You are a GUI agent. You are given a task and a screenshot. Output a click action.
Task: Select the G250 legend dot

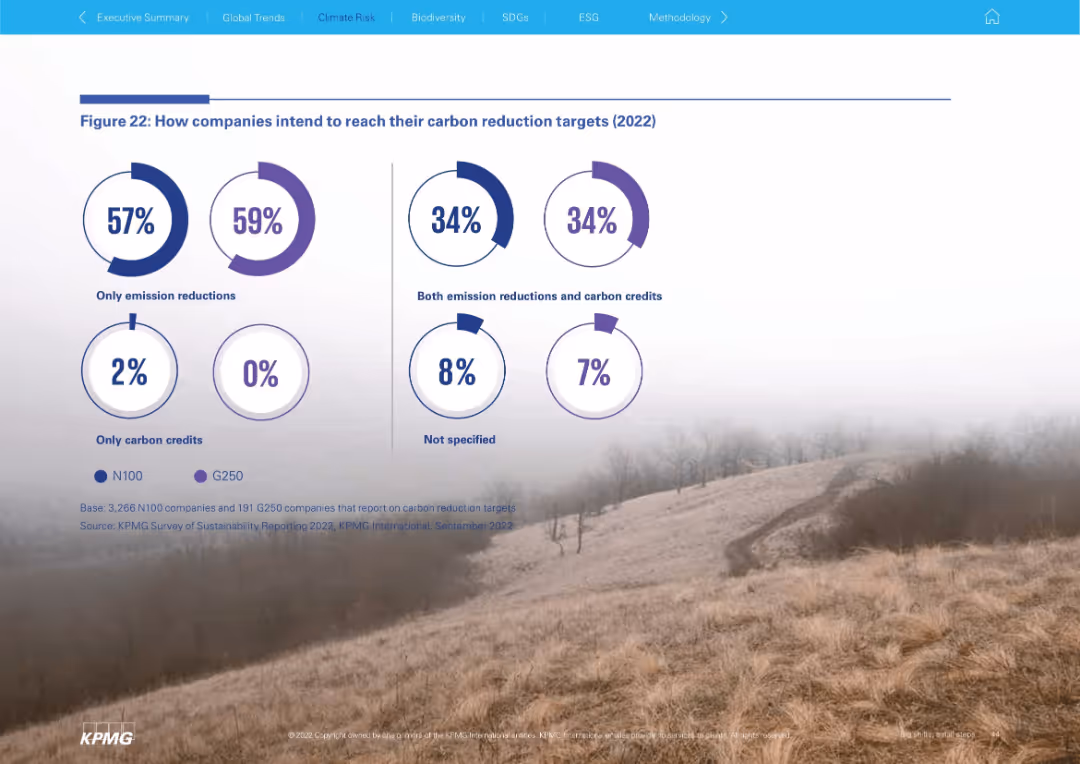tap(200, 476)
